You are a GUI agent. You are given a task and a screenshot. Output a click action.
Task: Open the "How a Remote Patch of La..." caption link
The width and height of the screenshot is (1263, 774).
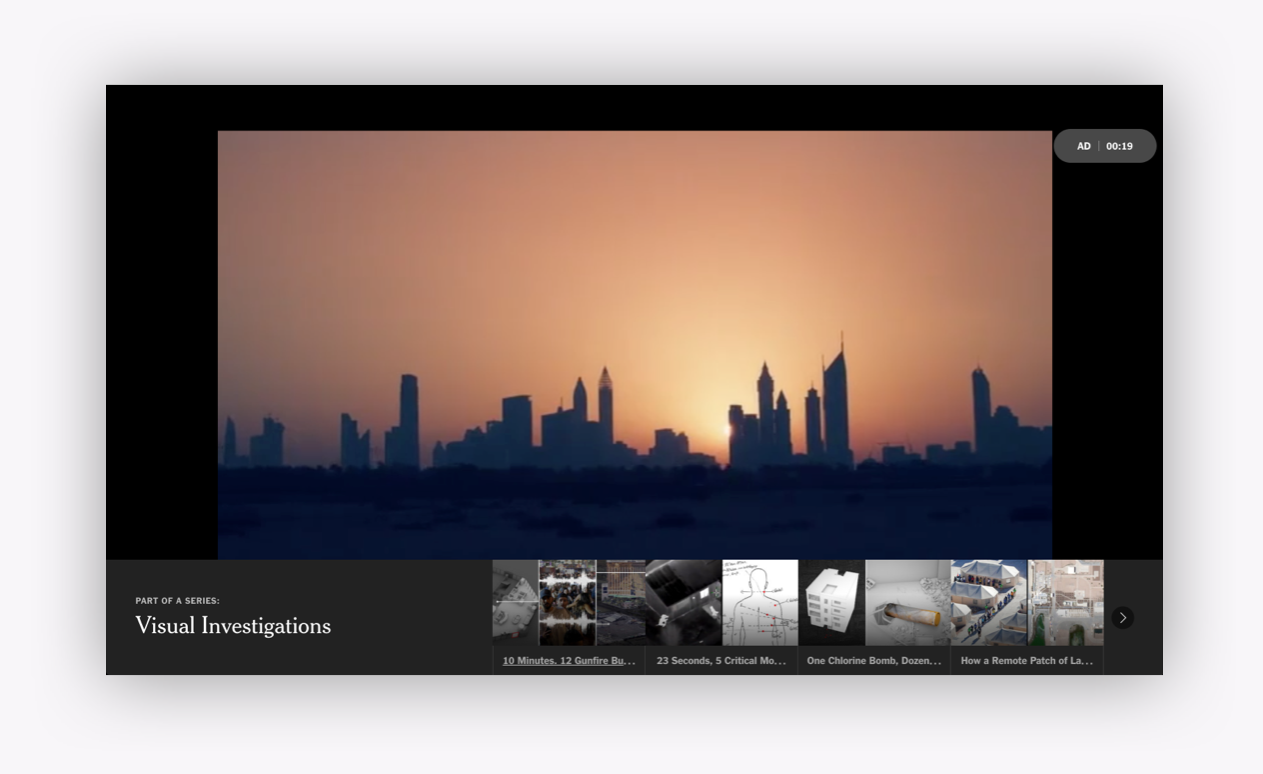pos(1027,661)
